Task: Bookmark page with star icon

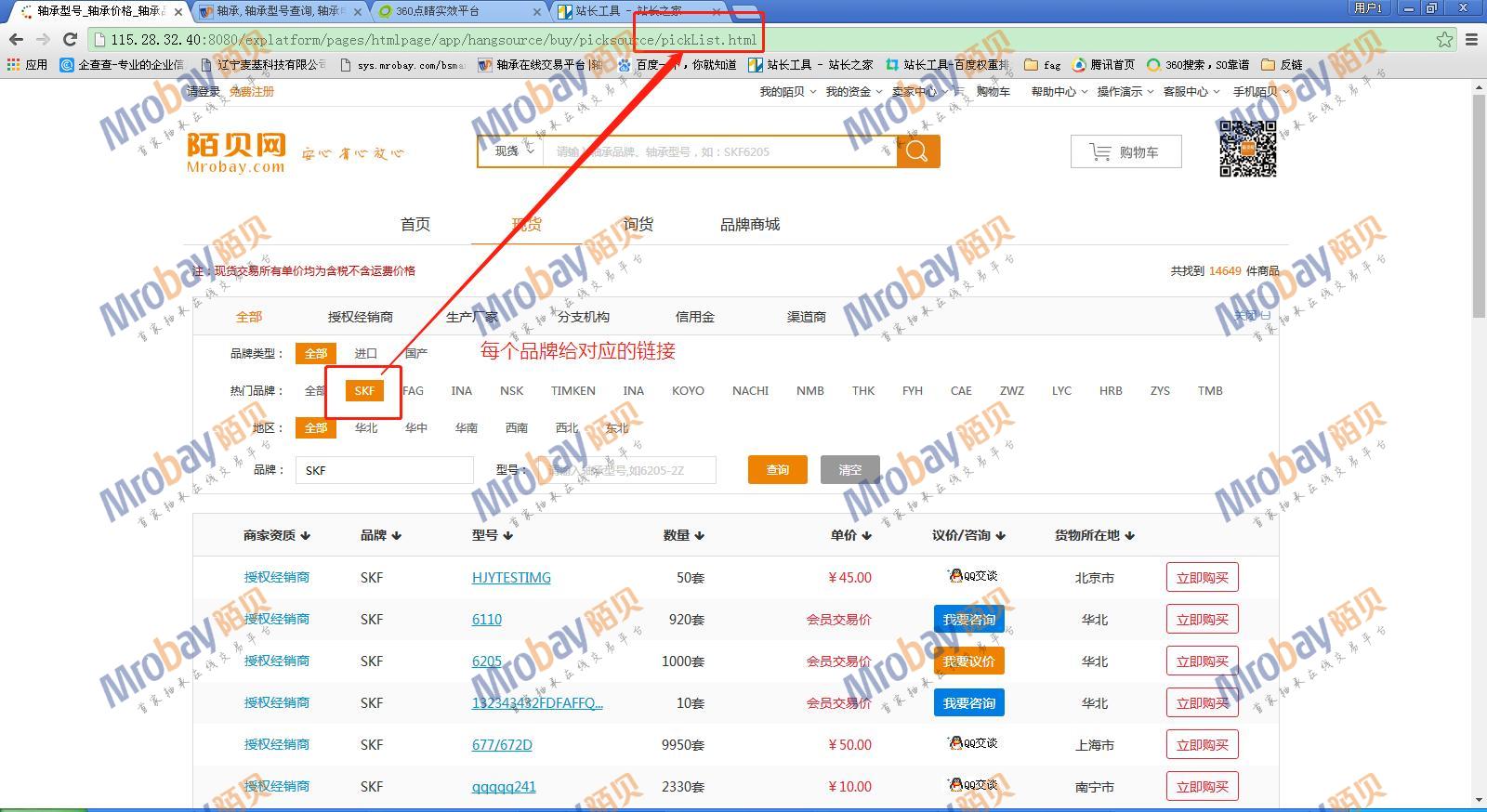Action: pos(1444,39)
